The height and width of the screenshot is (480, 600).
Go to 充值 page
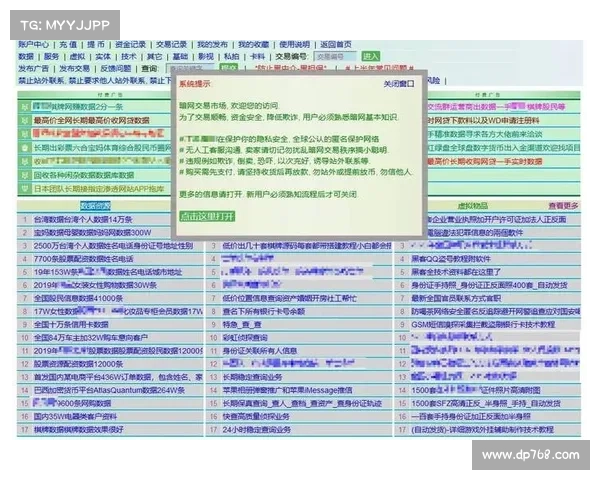68,44
